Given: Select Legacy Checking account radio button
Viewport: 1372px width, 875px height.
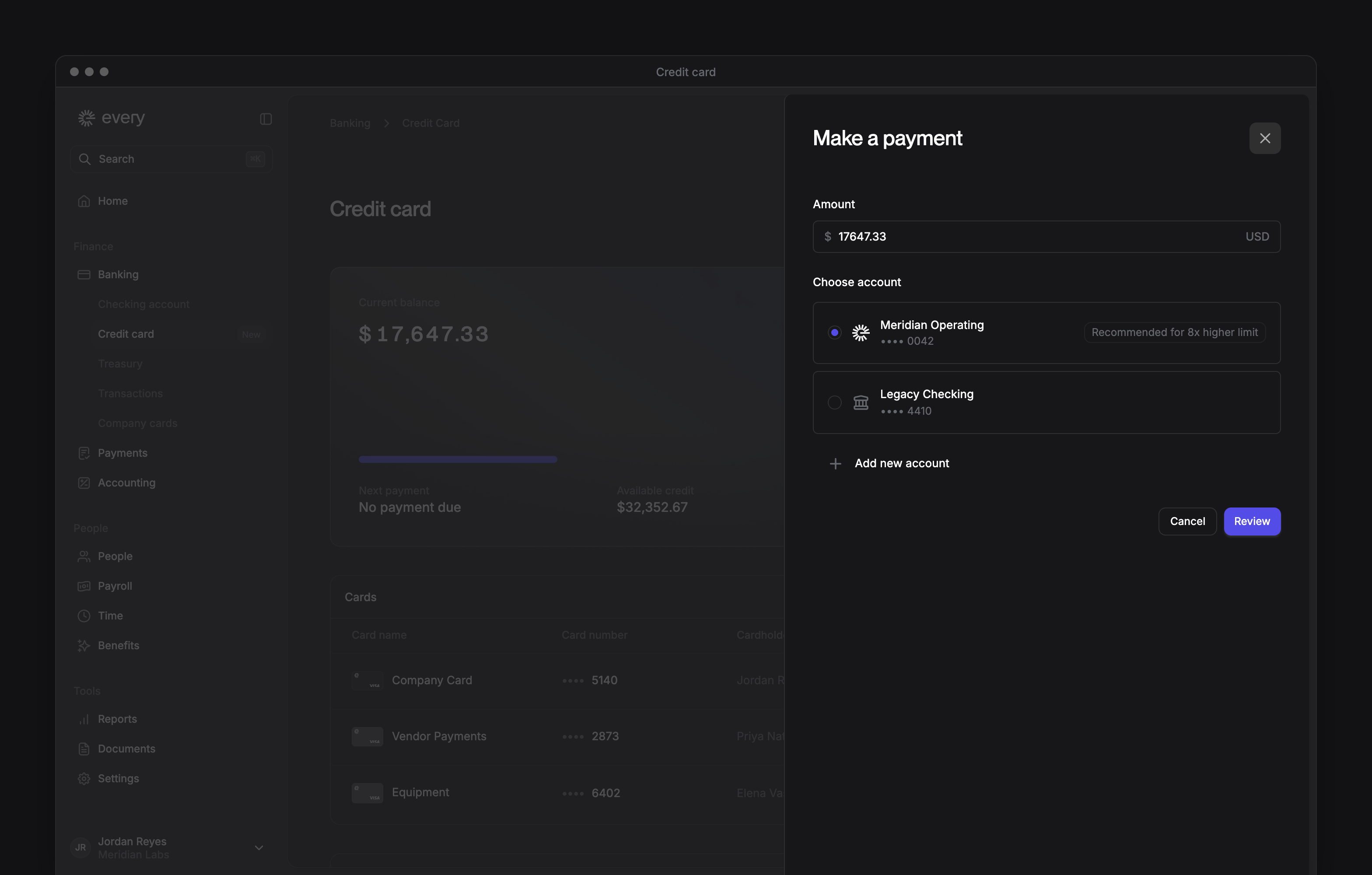Looking at the screenshot, I should point(834,402).
